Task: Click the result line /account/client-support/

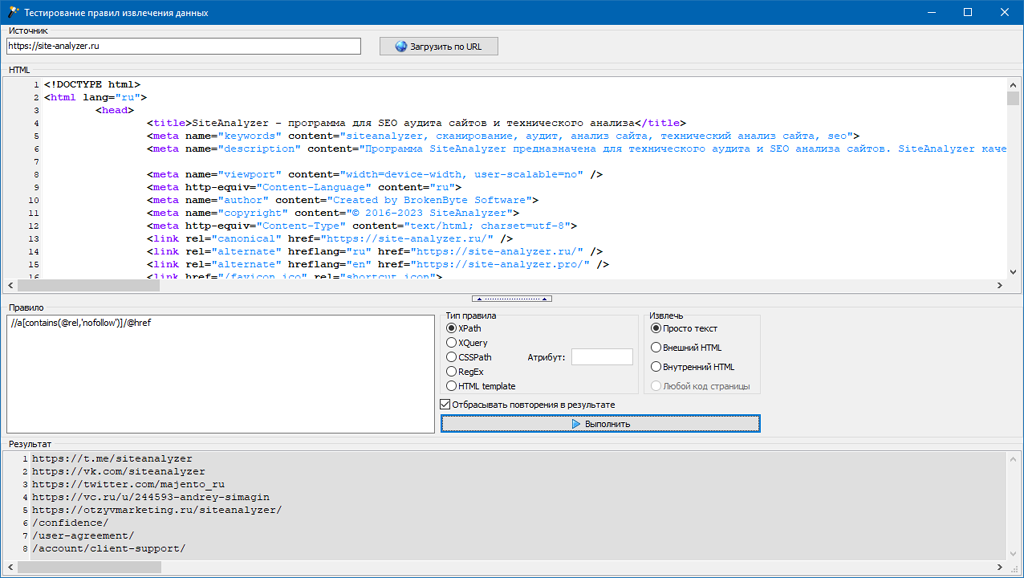Action: coord(109,549)
